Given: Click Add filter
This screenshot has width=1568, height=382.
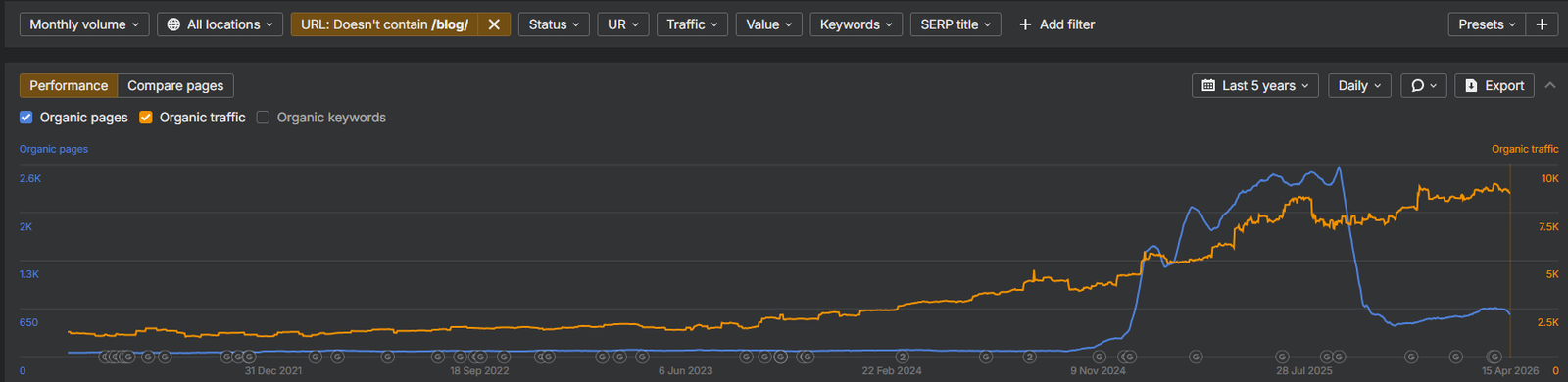Looking at the screenshot, I should pos(1056,24).
